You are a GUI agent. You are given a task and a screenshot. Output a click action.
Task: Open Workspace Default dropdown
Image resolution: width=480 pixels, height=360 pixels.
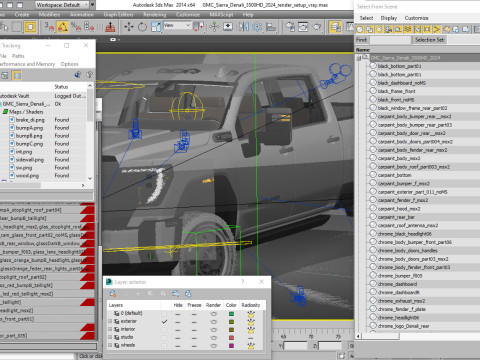(62, 5)
